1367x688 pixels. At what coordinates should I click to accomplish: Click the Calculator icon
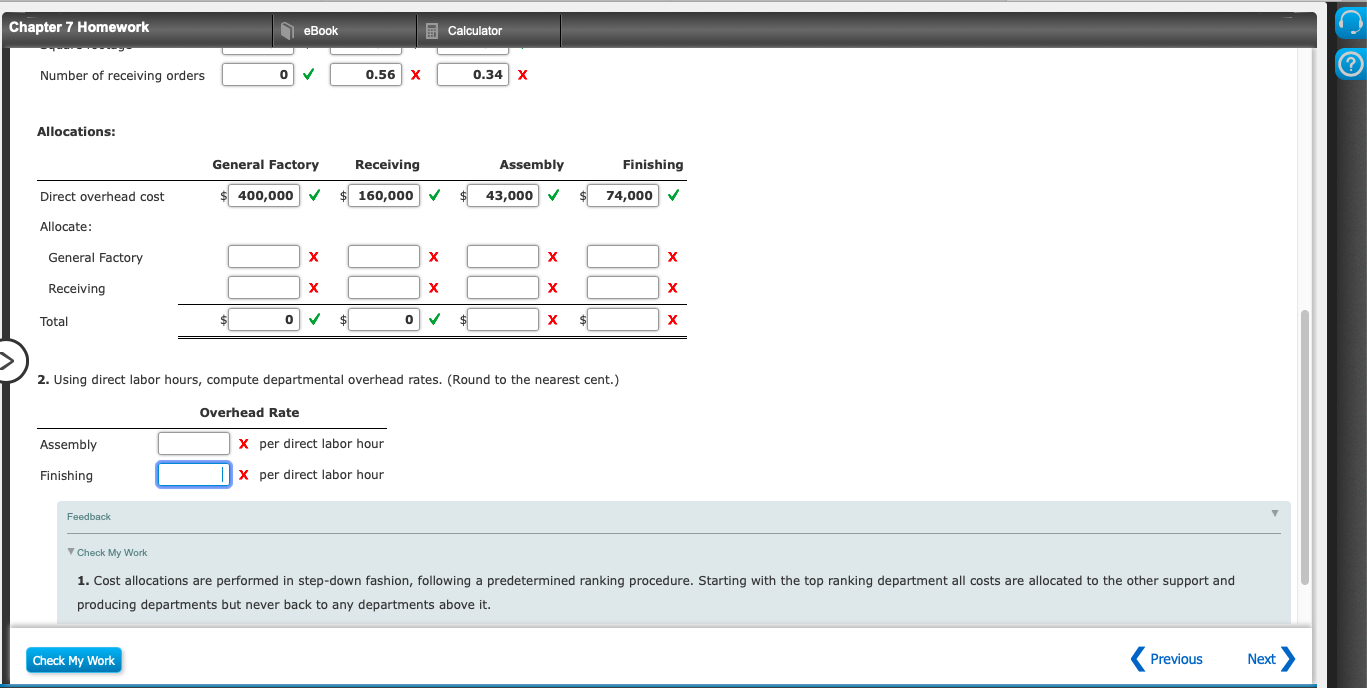click(x=433, y=31)
